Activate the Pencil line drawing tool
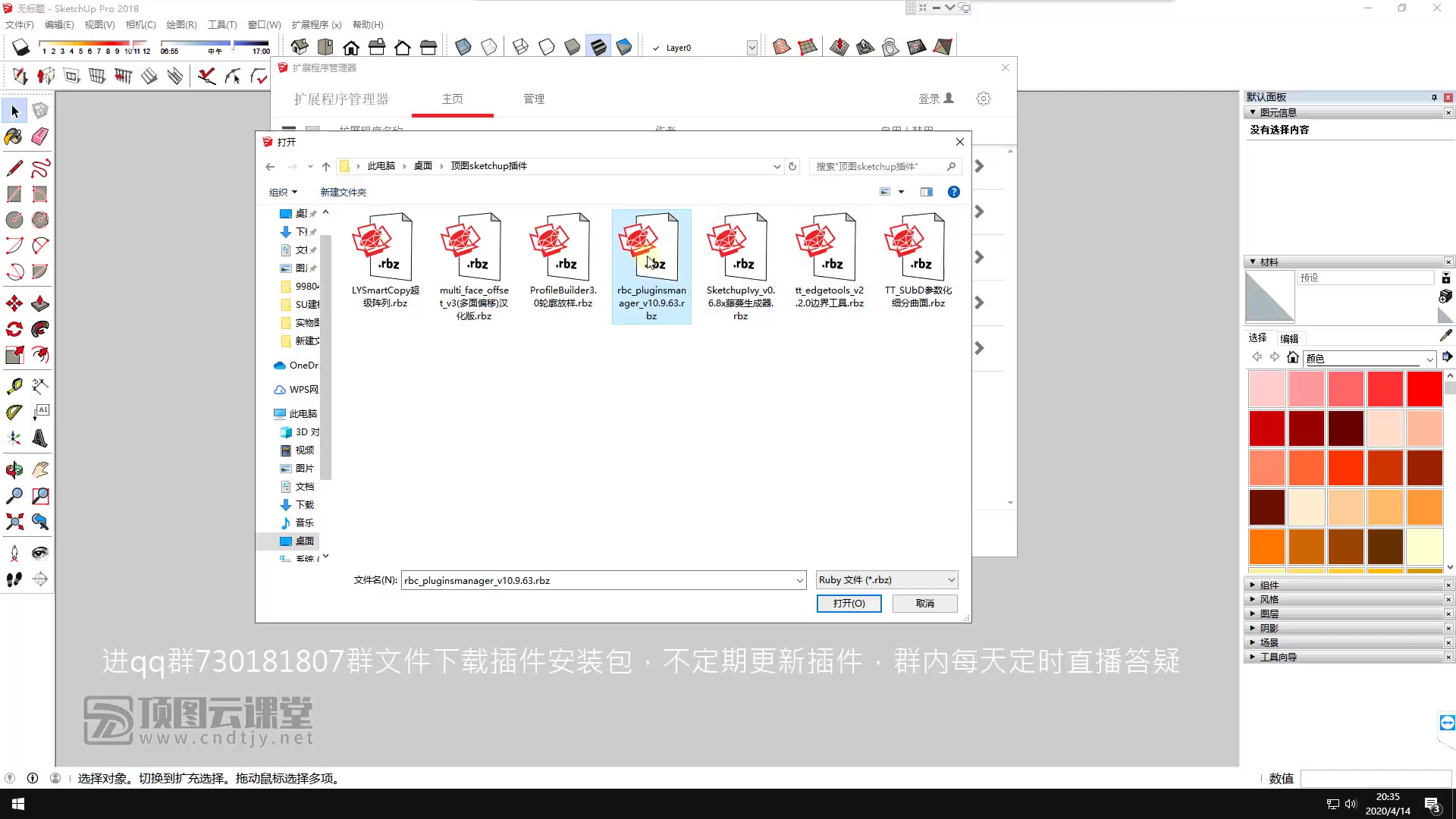The image size is (1456, 819). coord(15,168)
